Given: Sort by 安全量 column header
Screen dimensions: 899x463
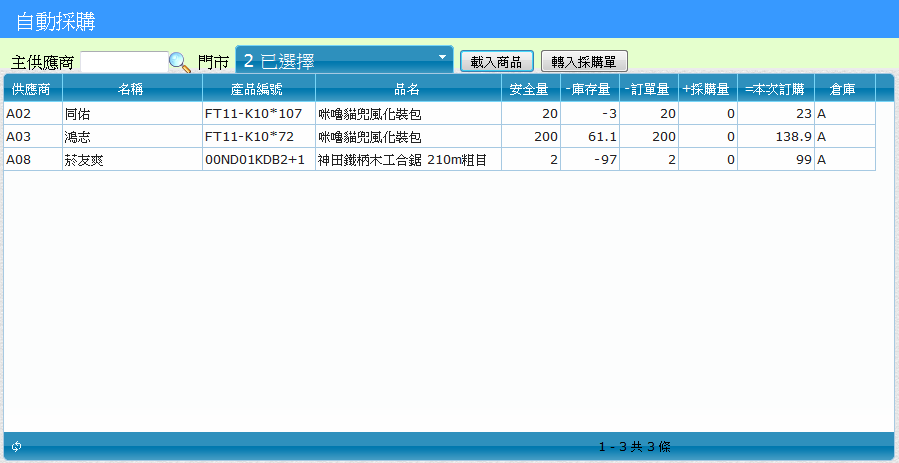Looking at the screenshot, I should 530,89.
